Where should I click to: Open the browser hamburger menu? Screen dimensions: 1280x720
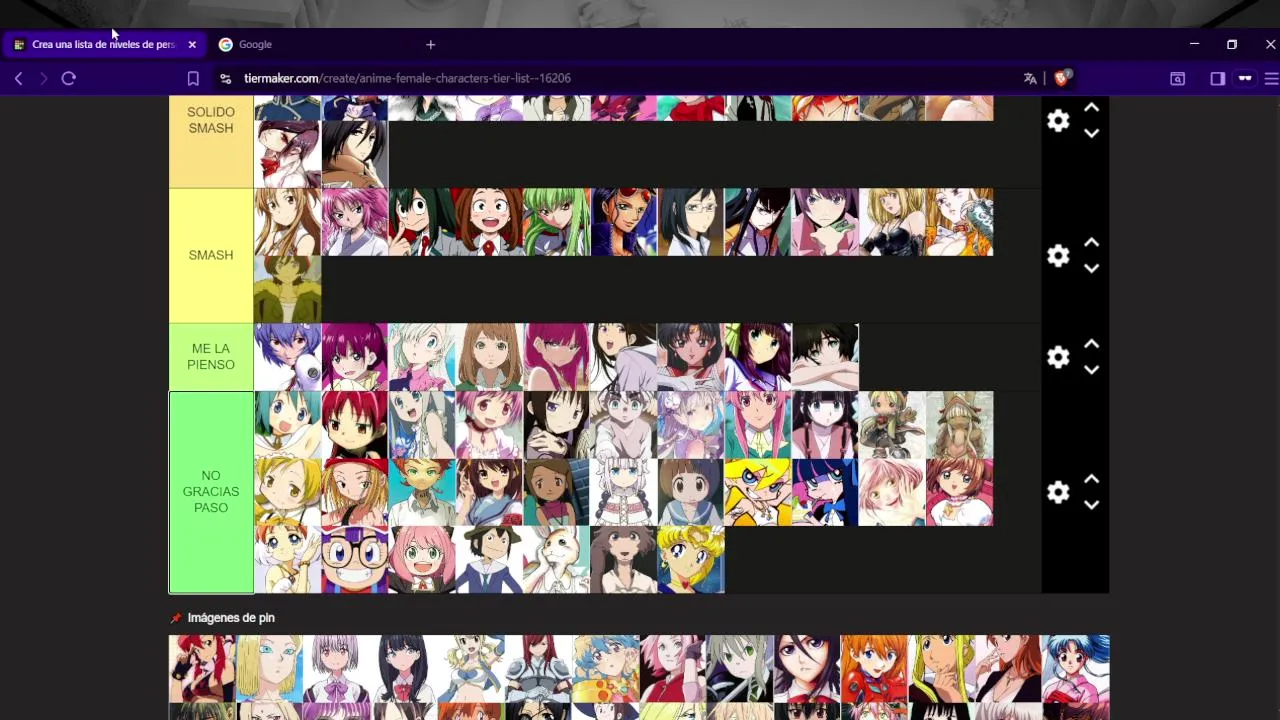pyautogui.click(x=1271, y=78)
